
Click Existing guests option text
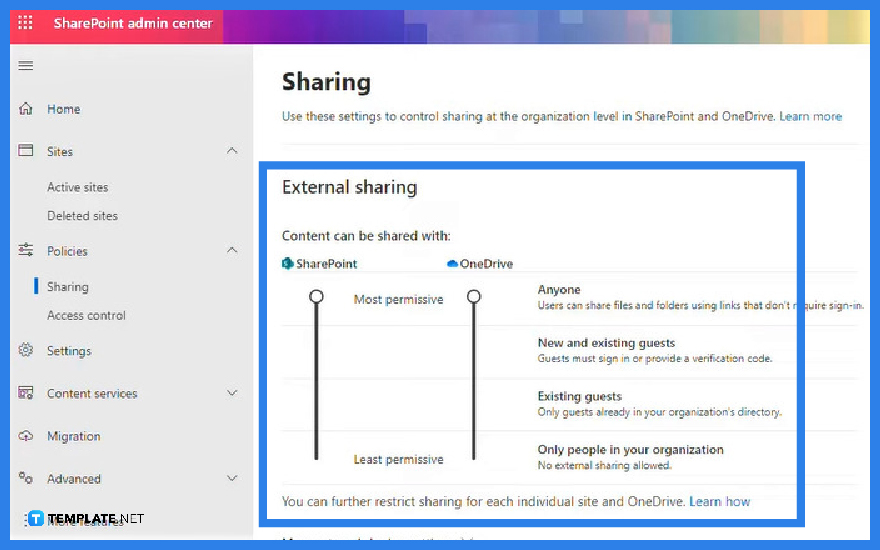click(580, 396)
